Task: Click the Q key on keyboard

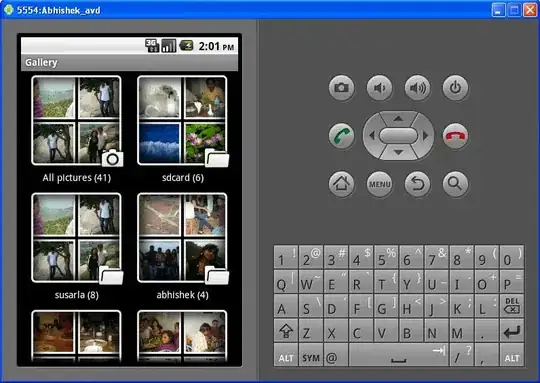Action: (x=286, y=281)
